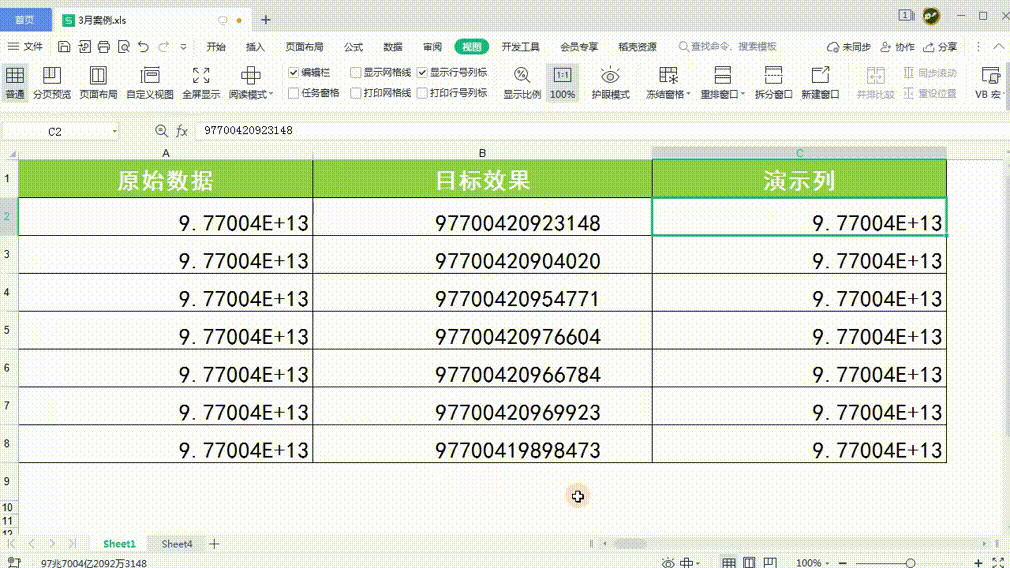Click the fx insert function icon

click(182, 131)
